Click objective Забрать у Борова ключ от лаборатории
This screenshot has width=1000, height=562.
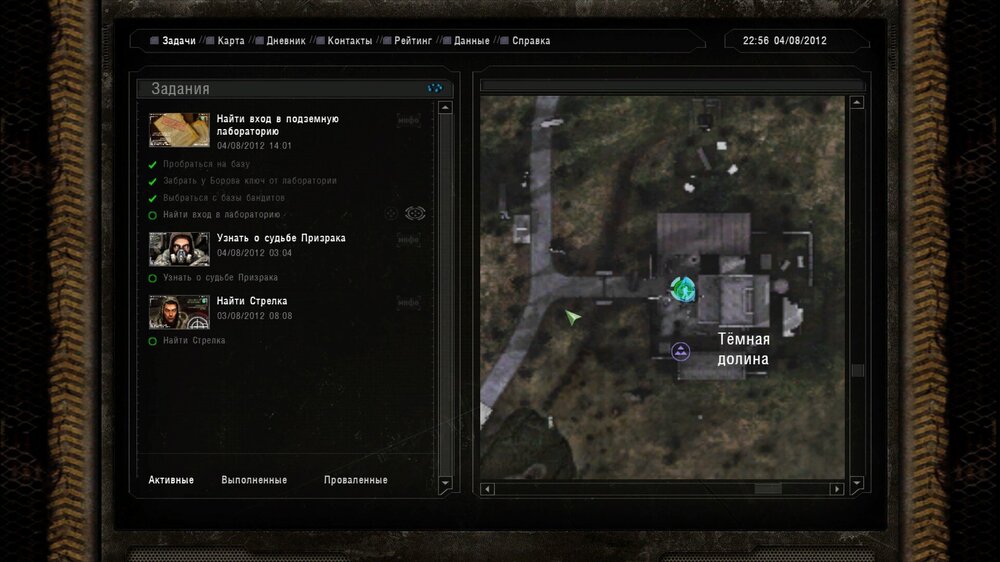click(x=249, y=181)
